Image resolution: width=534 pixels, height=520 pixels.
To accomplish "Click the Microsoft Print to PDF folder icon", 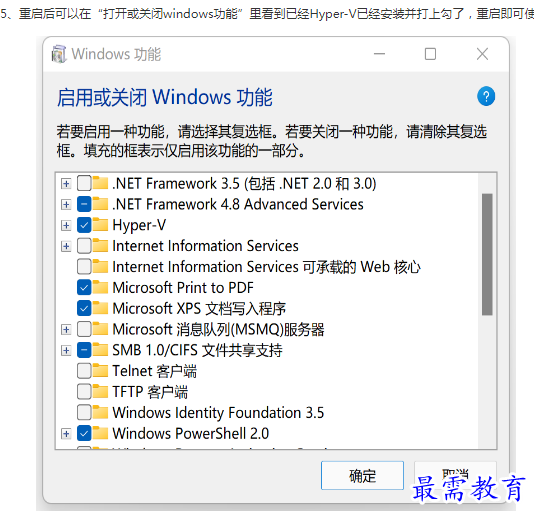I will click(x=100, y=287).
